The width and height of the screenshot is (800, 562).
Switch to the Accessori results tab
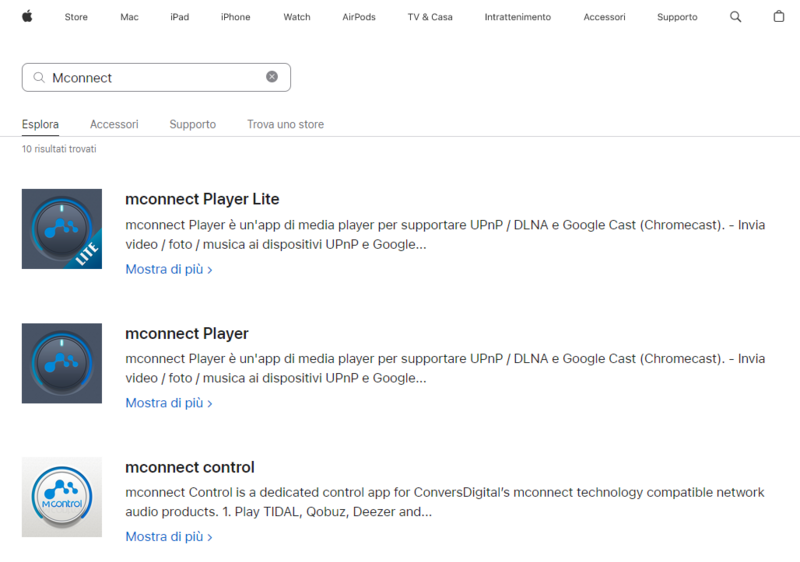[114, 125]
